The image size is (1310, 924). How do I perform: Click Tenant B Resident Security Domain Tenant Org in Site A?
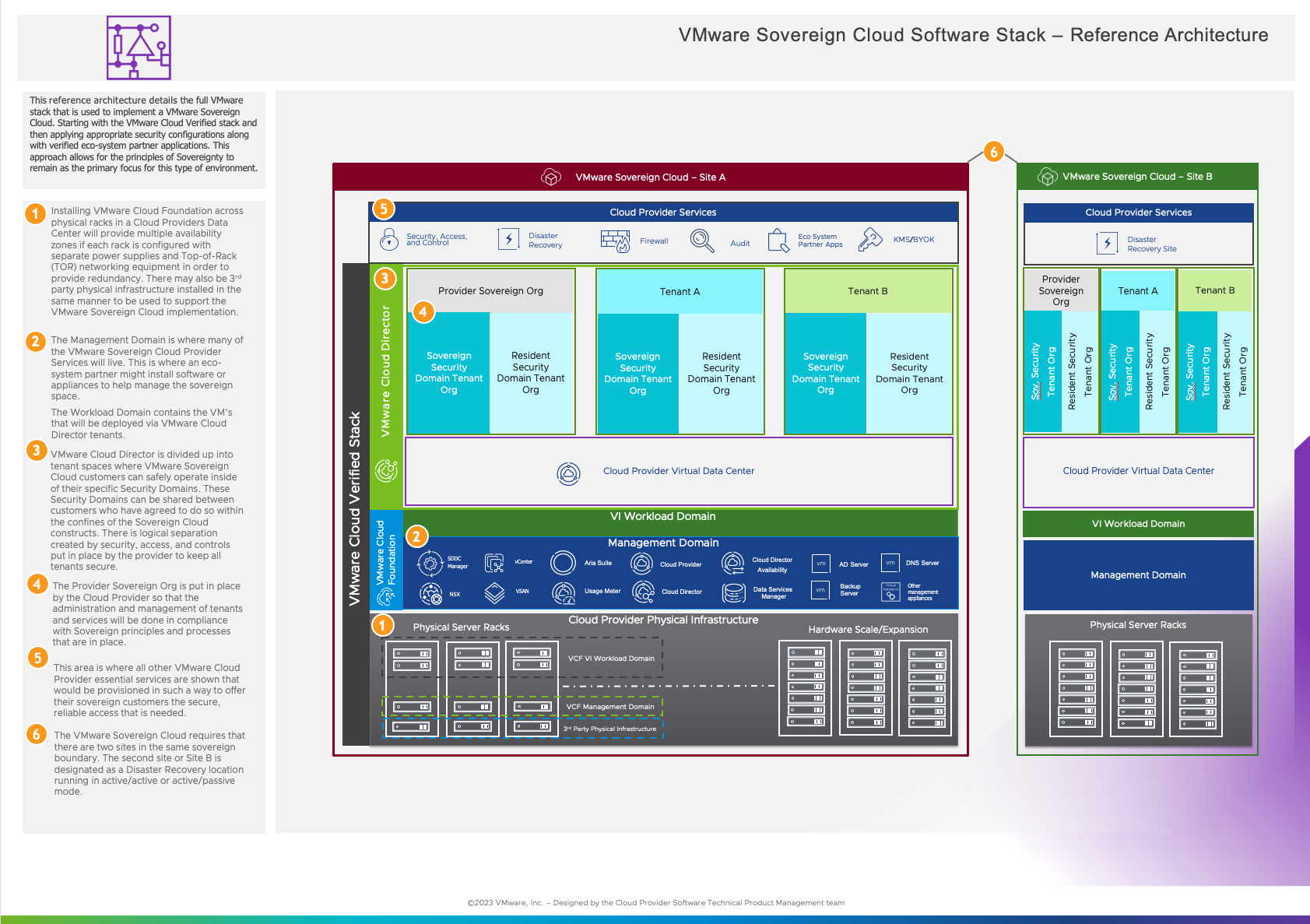[x=909, y=374]
